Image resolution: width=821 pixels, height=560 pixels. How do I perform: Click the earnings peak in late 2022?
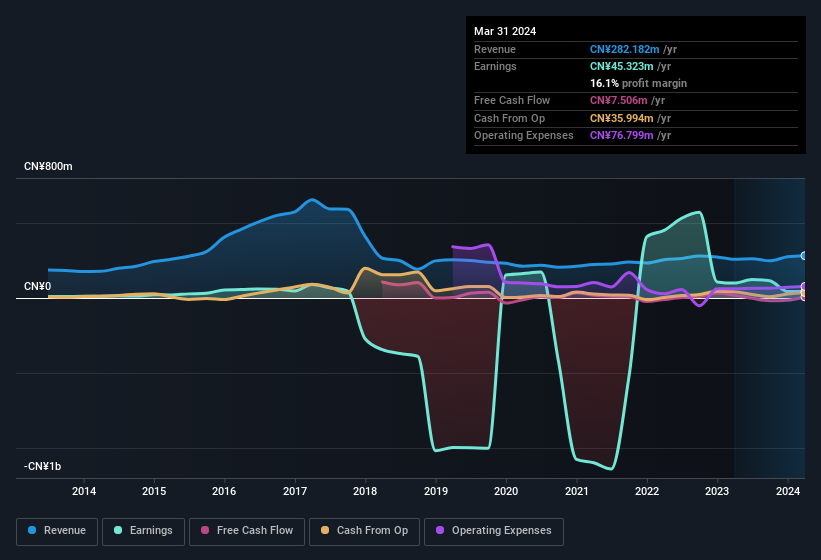(x=698, y=212)
